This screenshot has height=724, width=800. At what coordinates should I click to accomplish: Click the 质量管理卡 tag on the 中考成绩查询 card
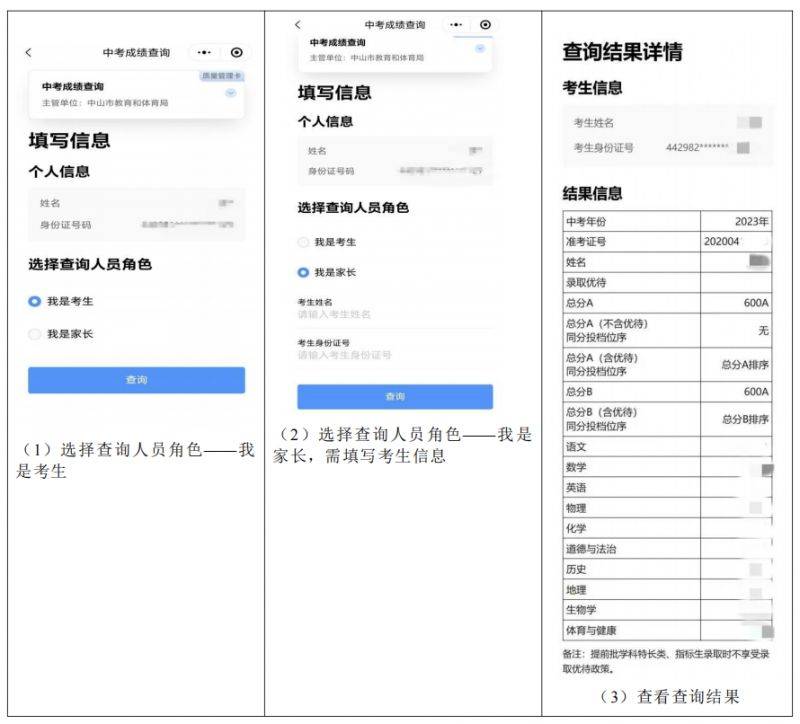[221, 76]
